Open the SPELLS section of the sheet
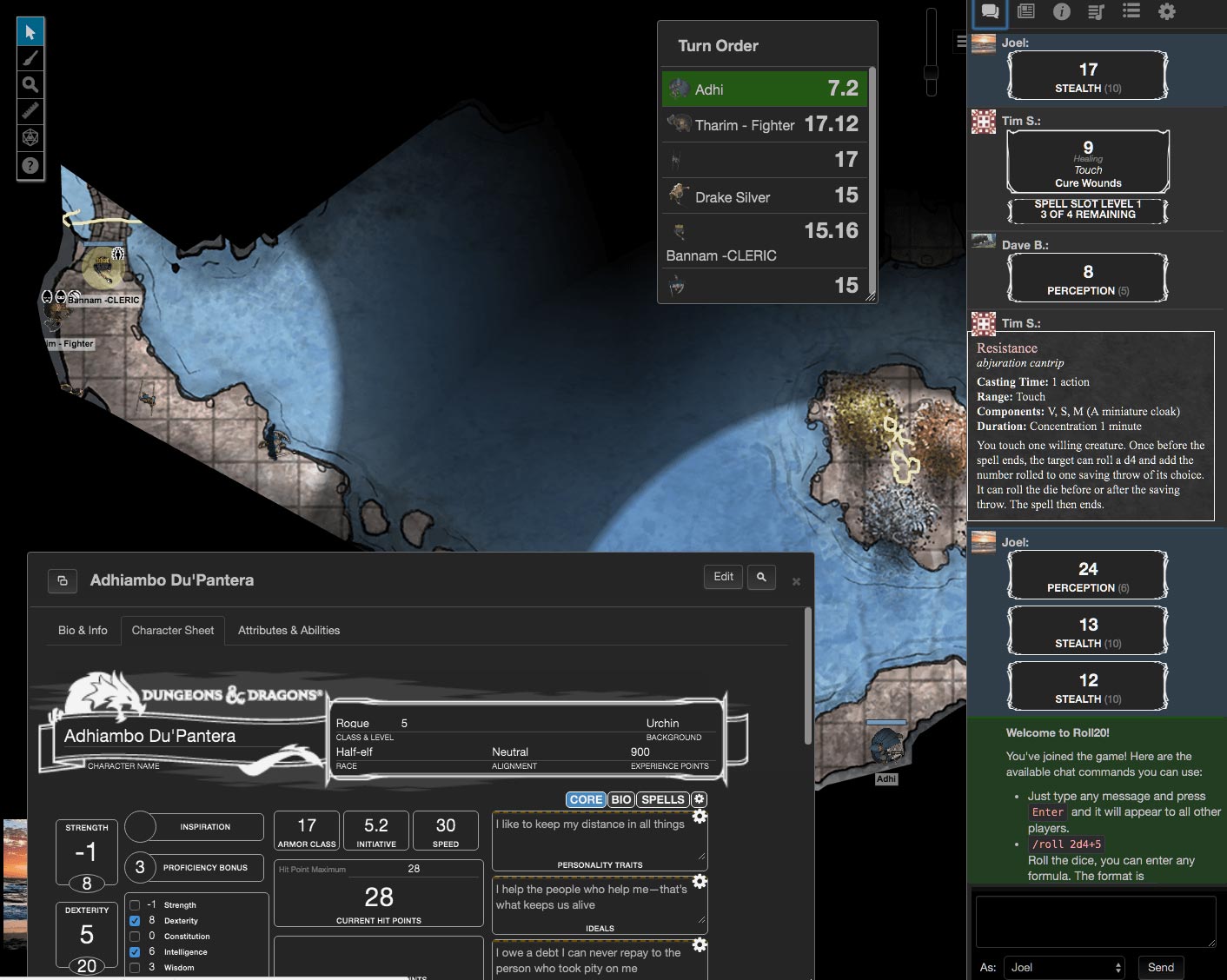This screenshot has width=1227, height=980. point(665,799)
